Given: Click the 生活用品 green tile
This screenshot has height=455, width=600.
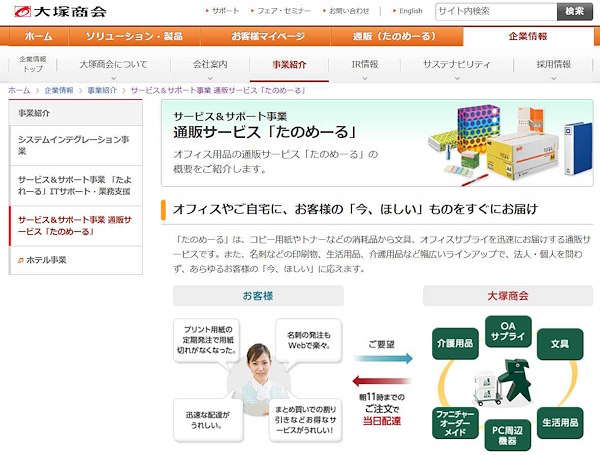Looking at the screenshot, I should tap(560, 422).
